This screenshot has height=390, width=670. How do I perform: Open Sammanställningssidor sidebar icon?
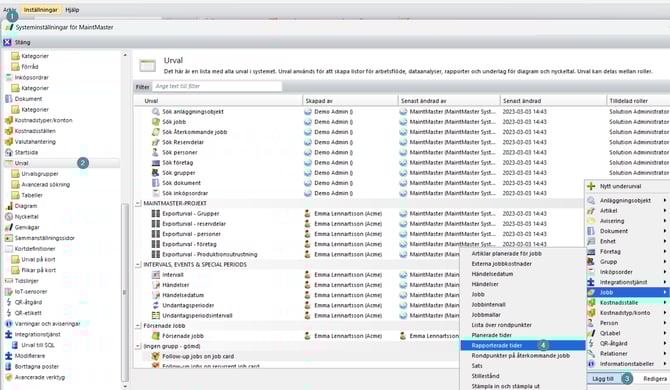click(8, 238)
